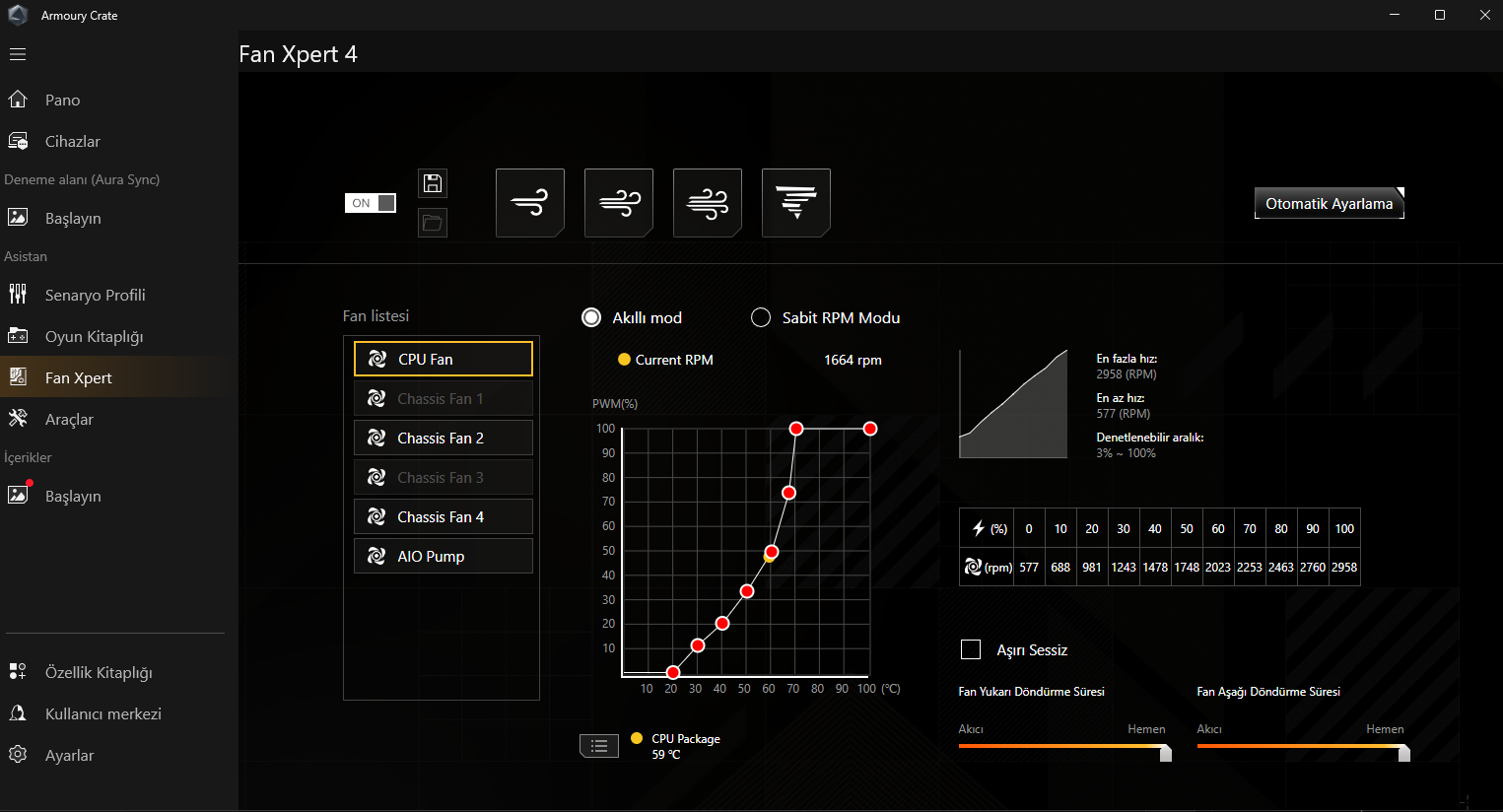Select the Akıllı mod radio button
The width and height of the screenshot is (1503, 812).
coord(591,317)
